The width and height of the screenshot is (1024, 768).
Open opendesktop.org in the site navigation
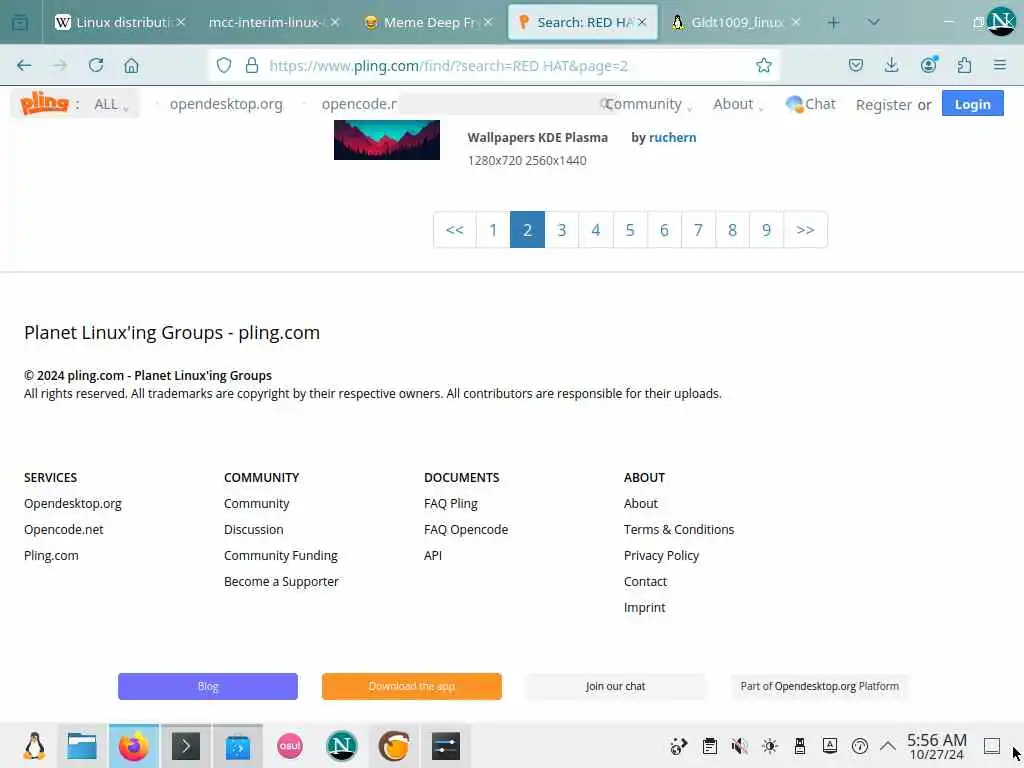point(226,104)
